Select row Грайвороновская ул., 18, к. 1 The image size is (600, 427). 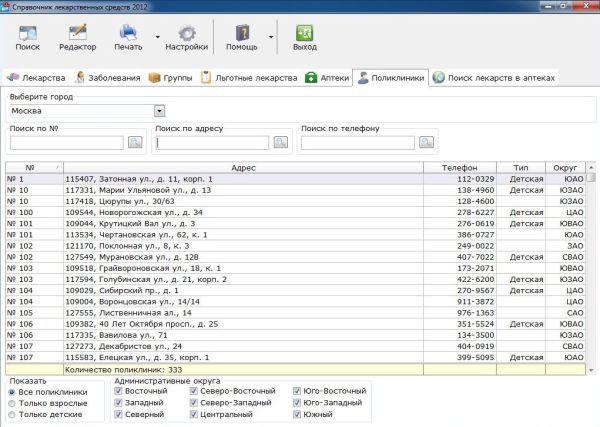click(295, 268)
